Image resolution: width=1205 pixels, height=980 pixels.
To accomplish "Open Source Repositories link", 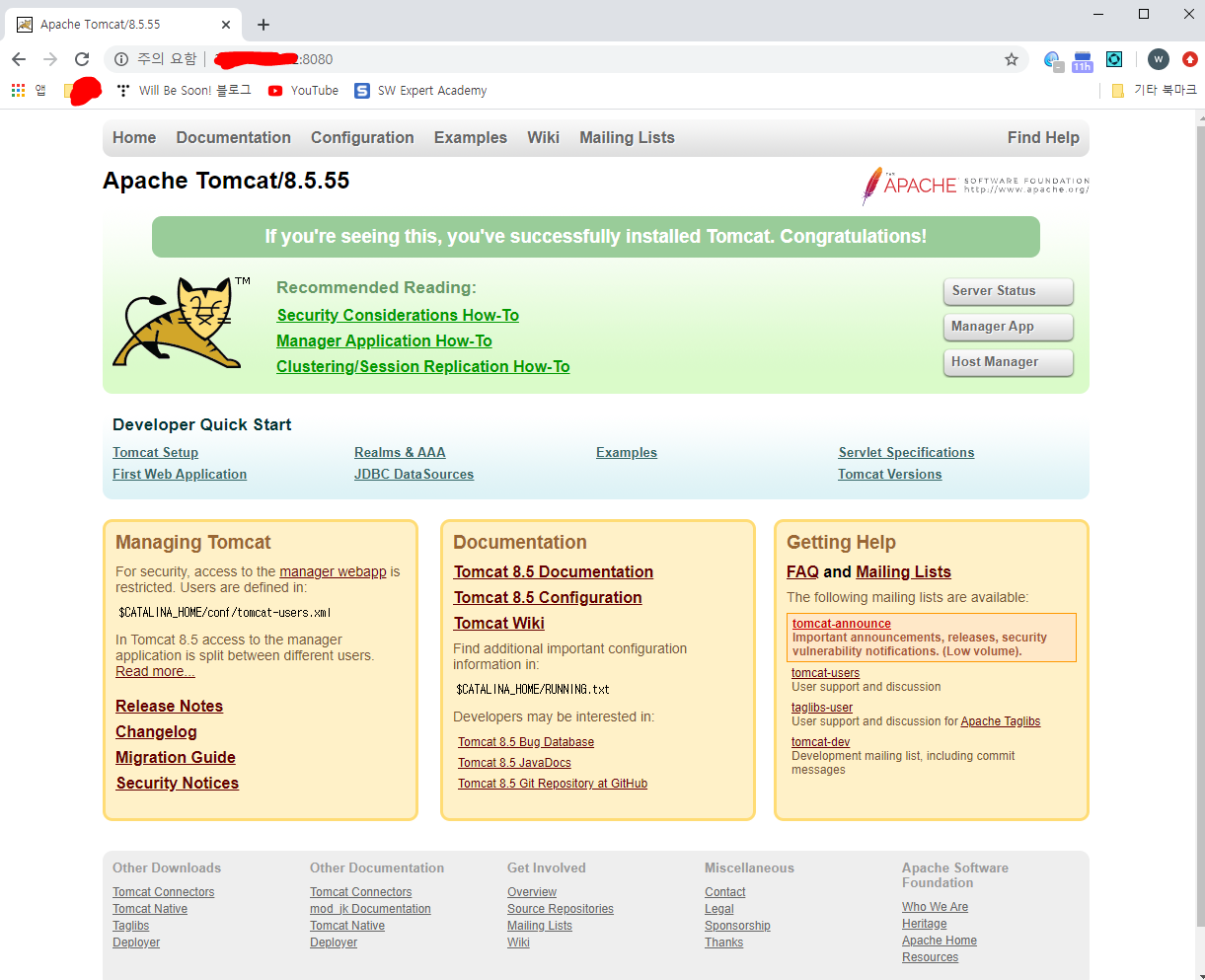I will tap(561, 909).
